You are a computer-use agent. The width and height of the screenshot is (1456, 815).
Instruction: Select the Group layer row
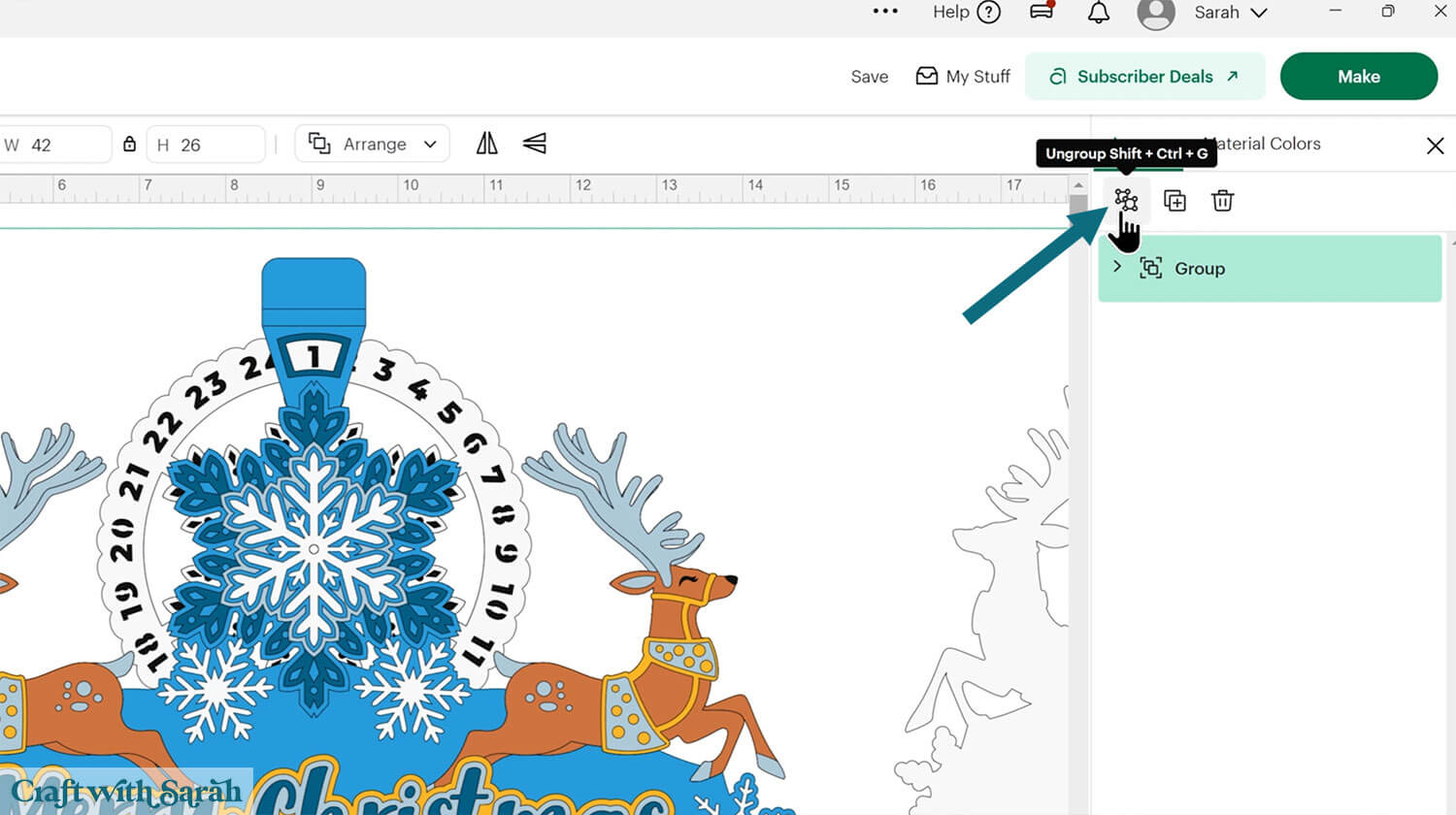(x=1270, y=269)
